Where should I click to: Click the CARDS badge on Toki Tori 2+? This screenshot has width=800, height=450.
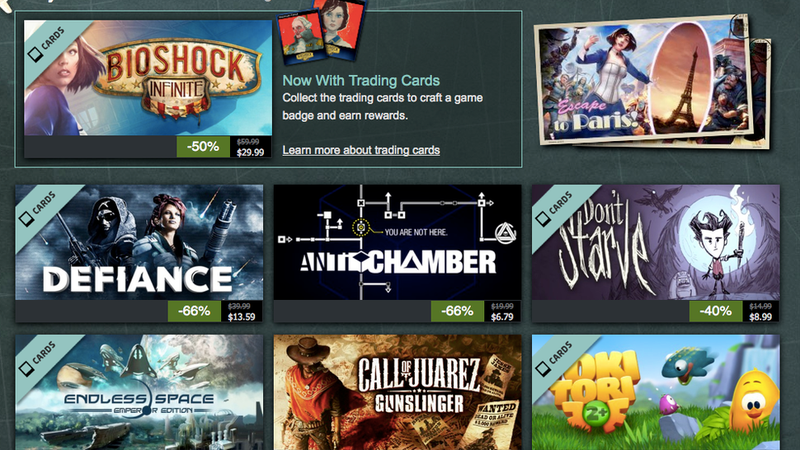[x=555, y=358]
